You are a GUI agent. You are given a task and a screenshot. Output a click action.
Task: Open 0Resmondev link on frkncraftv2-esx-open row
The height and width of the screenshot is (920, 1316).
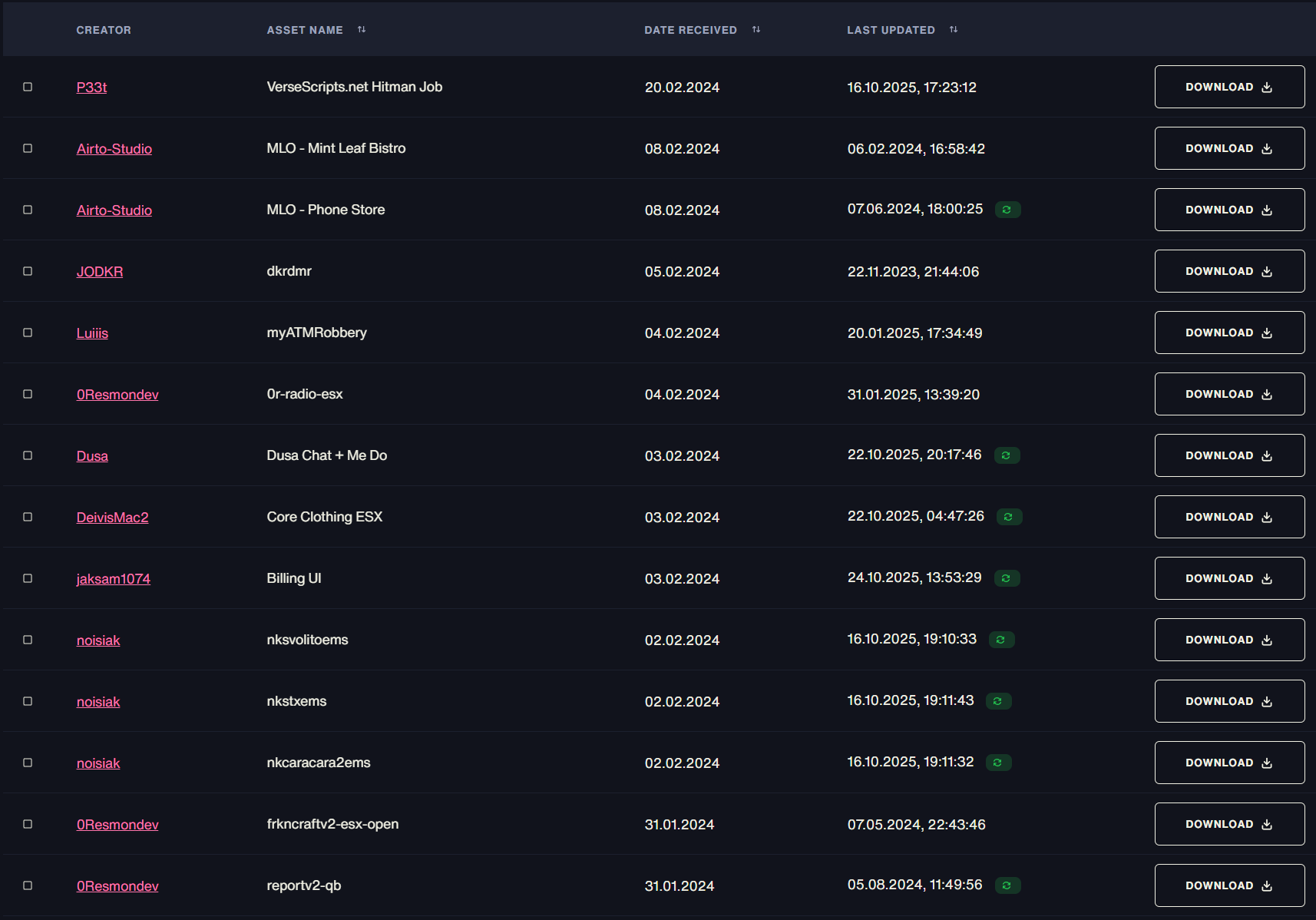[x=117, y=825]
